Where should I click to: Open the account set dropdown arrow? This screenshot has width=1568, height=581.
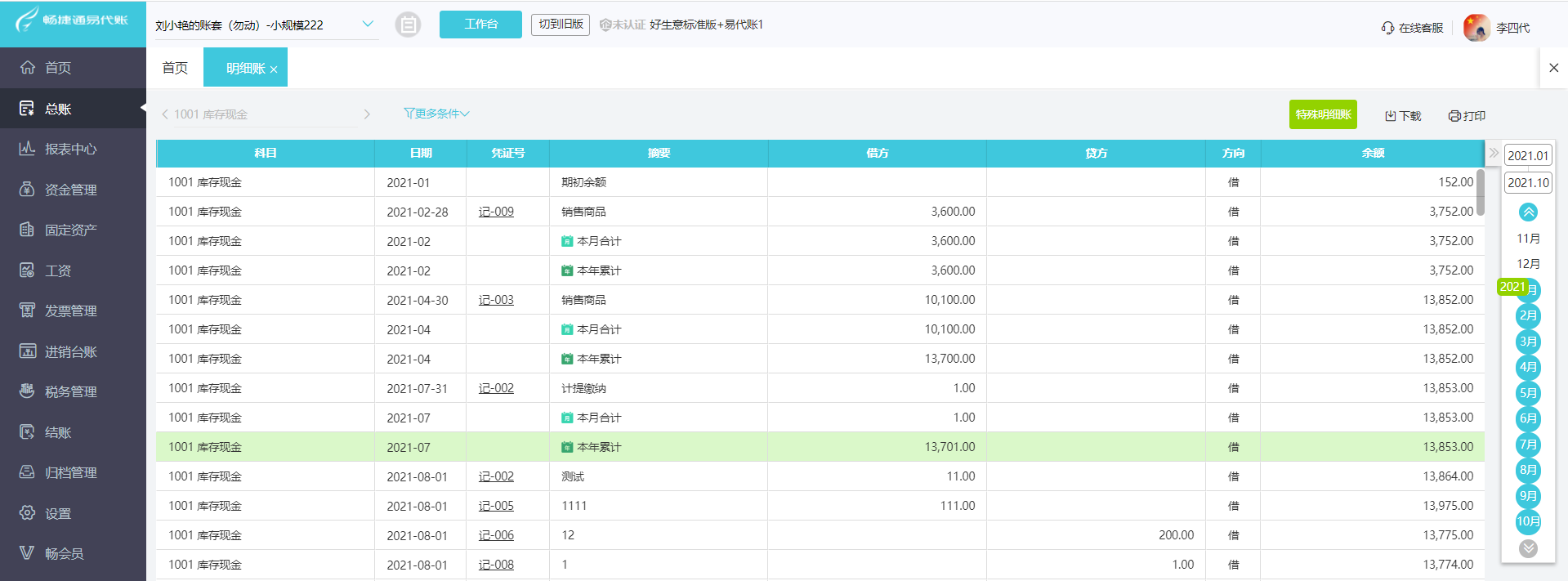click(368, 24)
